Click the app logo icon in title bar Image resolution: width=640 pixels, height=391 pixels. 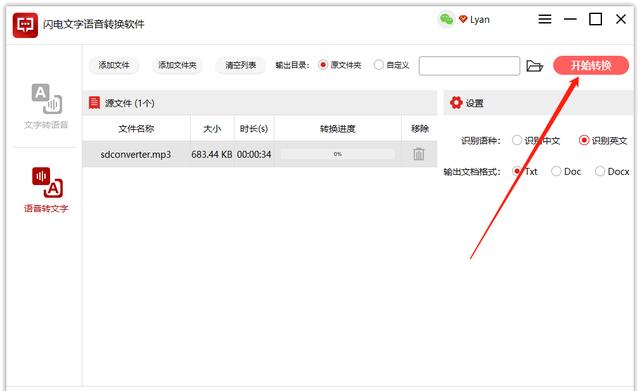click(x=25, y=24)
